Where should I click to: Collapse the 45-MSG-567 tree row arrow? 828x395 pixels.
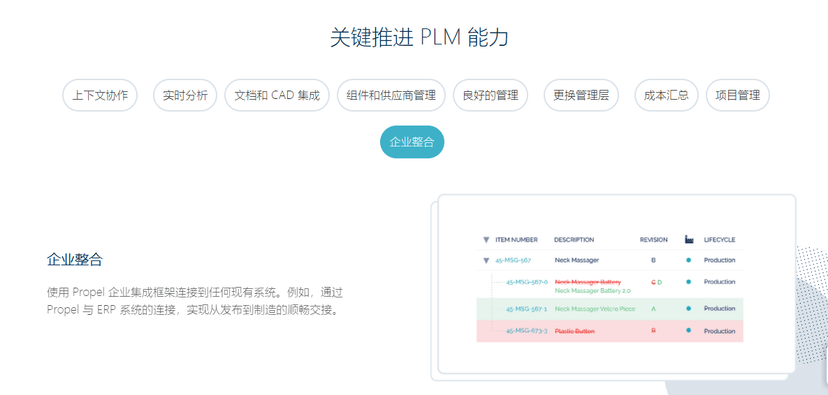pos(486,260)
